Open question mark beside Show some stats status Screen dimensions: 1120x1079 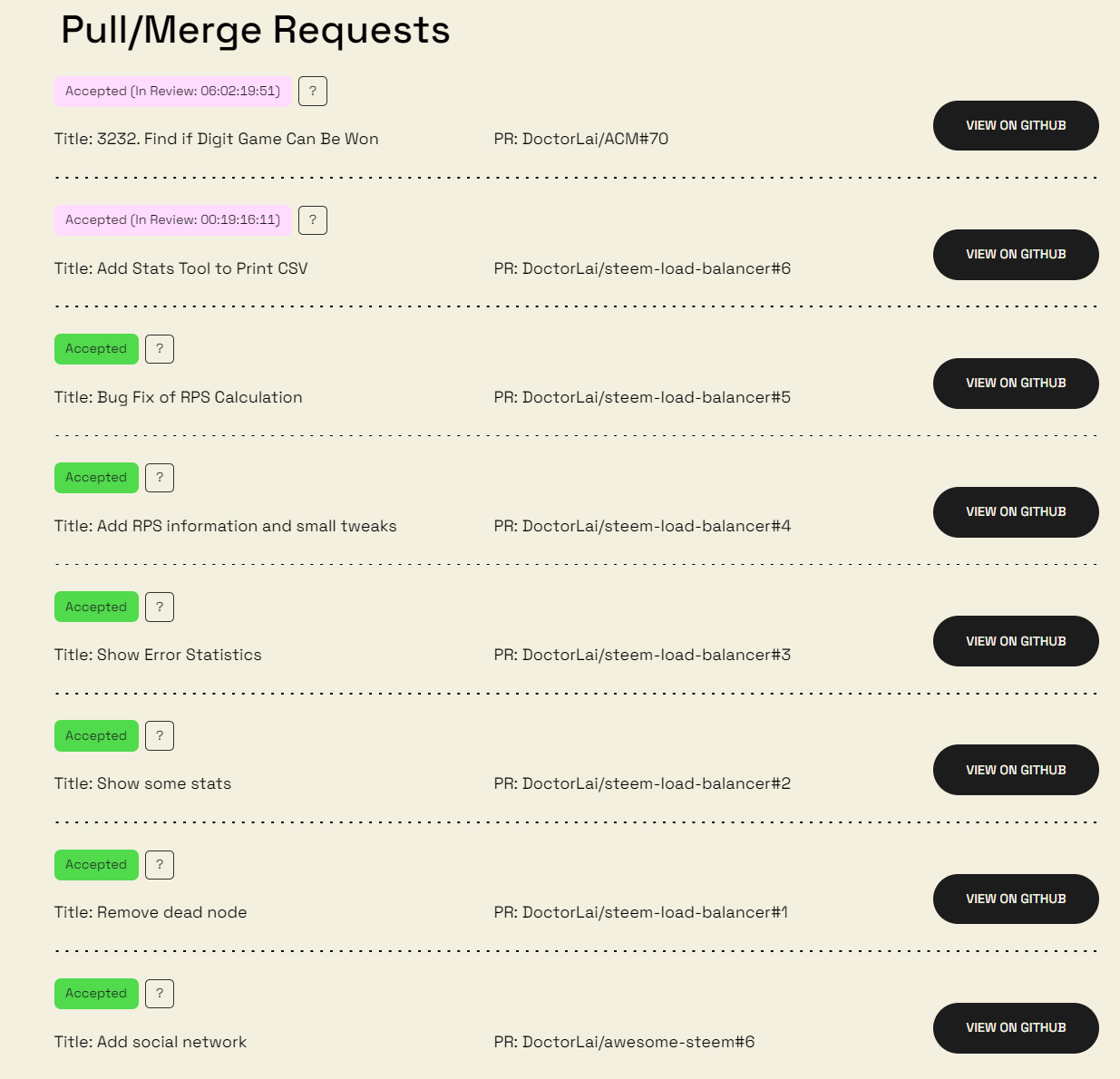click(x=160, y=735)
